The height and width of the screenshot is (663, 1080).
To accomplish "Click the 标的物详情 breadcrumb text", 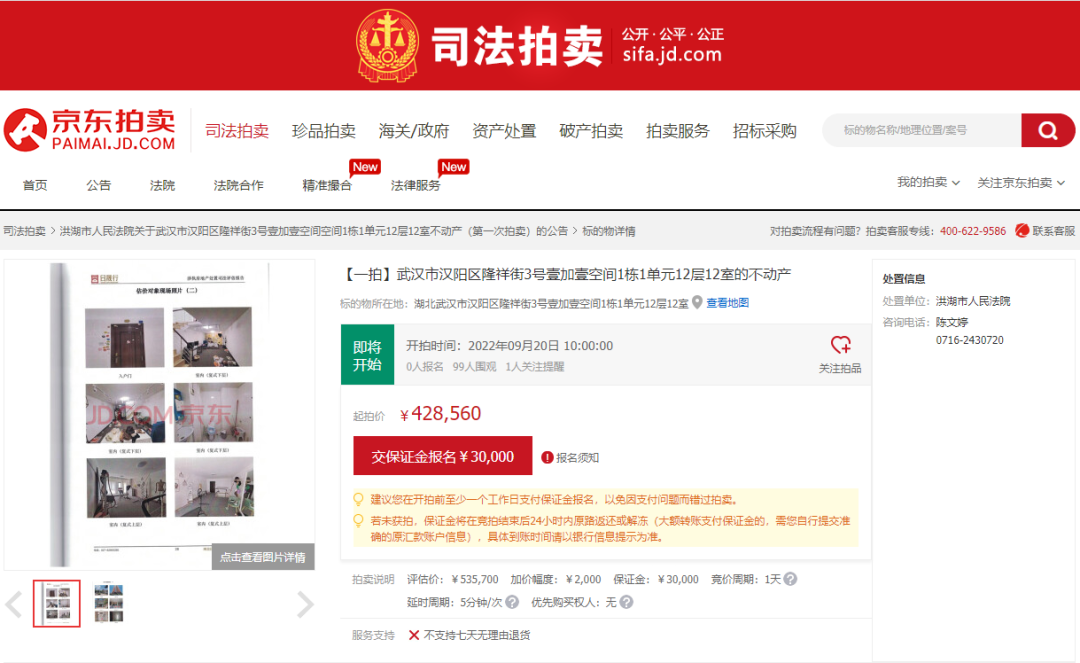I will click(x=609, y=231).
